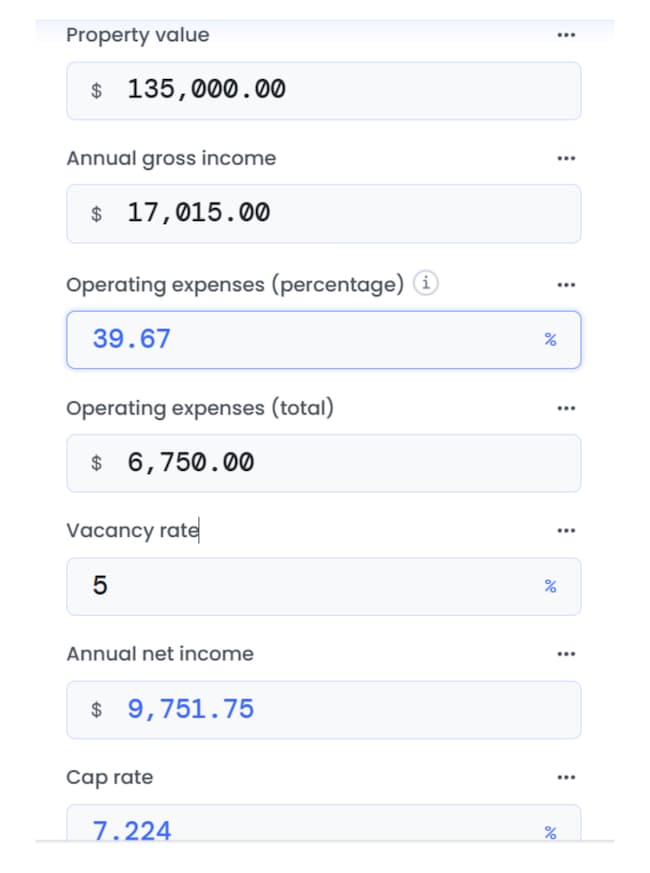Click the Vacancy rate label text
The width and height of the screenshot is (650, 873).
pyautogui.click(x=132, y=530)
